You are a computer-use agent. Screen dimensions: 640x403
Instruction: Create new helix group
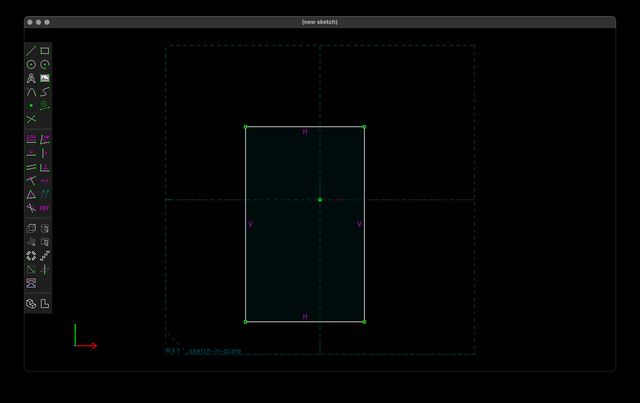(31, 242)
